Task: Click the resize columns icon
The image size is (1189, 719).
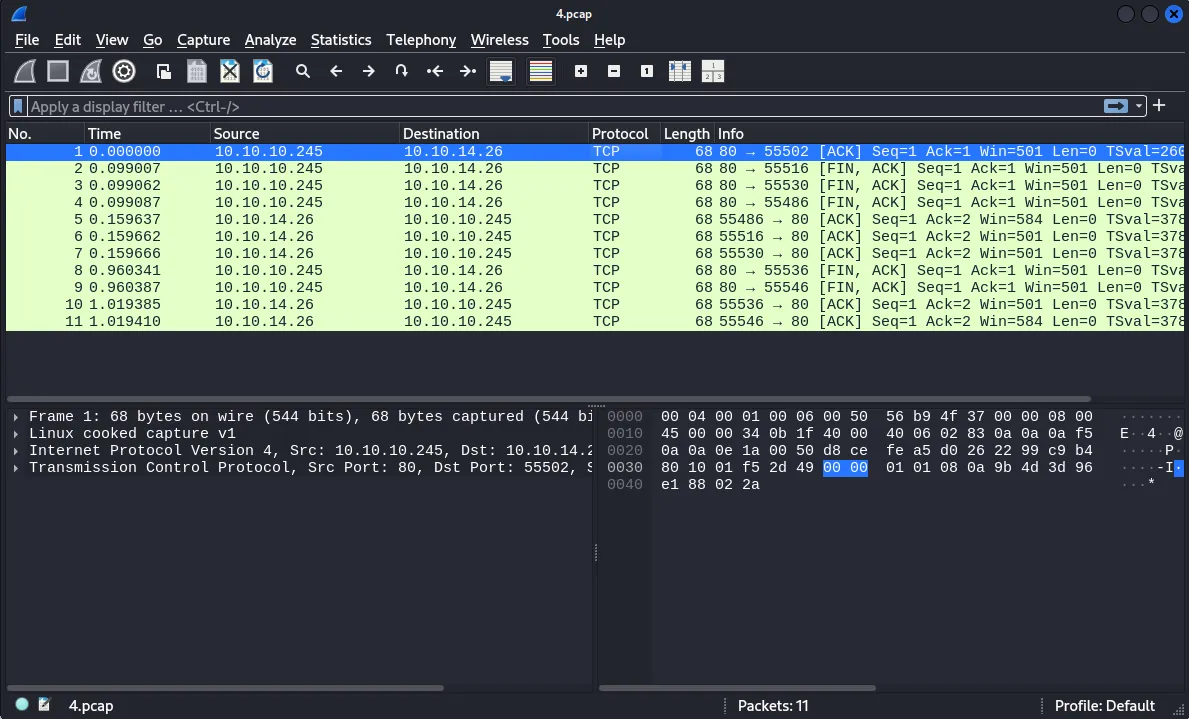Action: coord(680,71)
